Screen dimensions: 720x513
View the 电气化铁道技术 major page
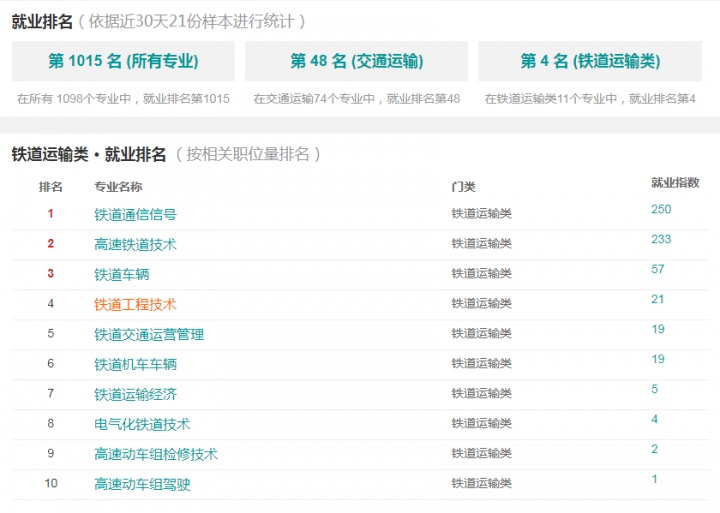click(142, 424)
